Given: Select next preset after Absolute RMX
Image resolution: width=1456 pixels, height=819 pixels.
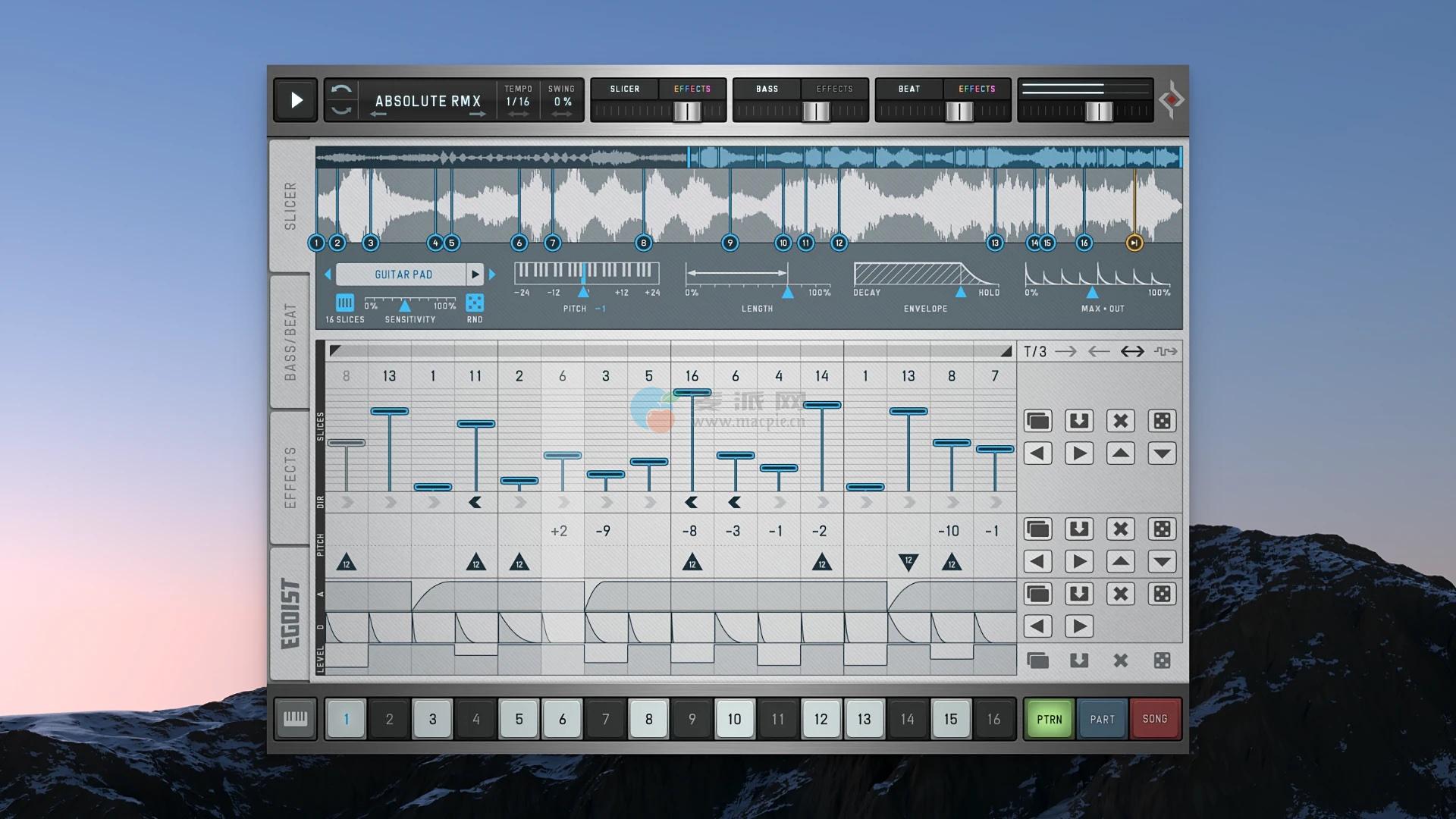Looking at the screenshot, I should [x=477, y=115].
